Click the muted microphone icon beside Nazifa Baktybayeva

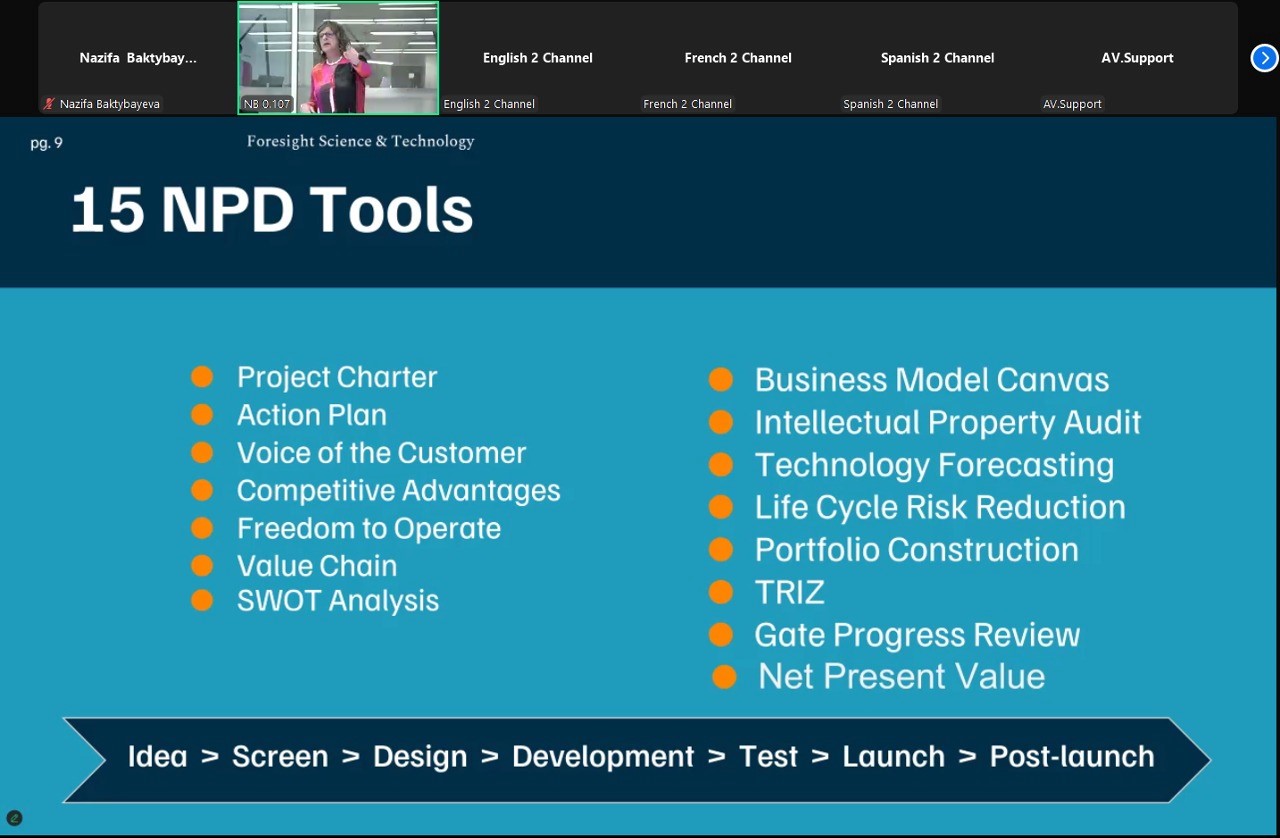point(49,104)
